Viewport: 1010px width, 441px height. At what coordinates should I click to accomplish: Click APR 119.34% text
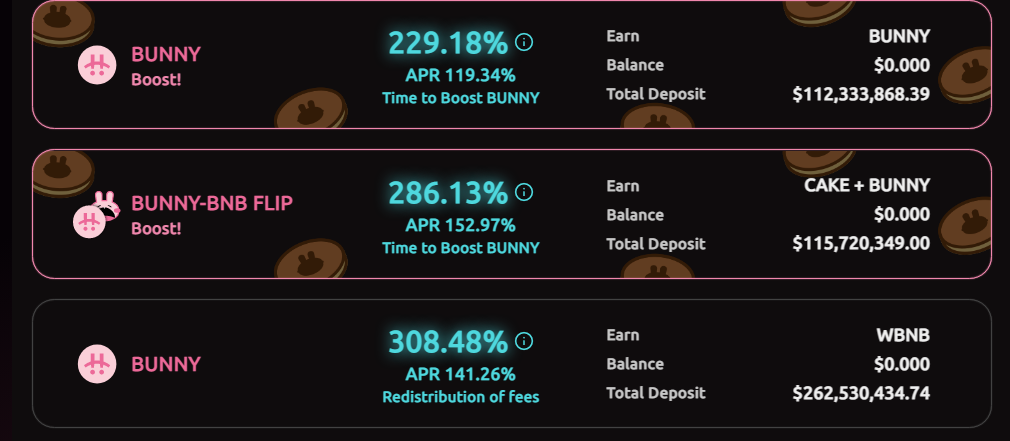point(460,75)
